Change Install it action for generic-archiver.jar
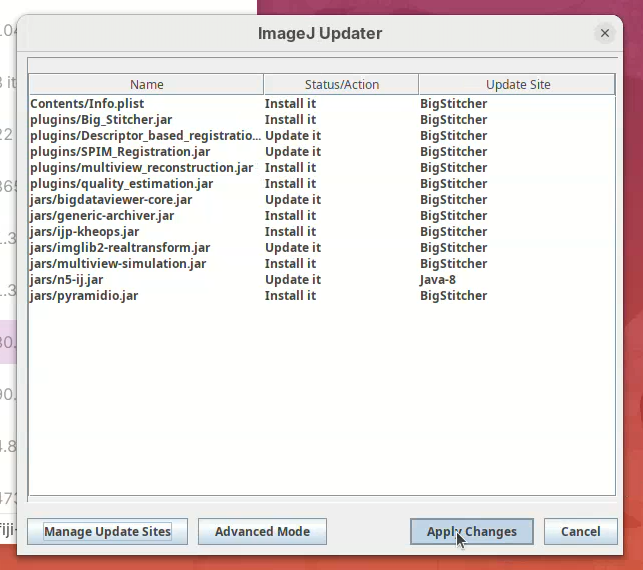The image size is (643, 570). pyautogui.click(x=290, y=215)
